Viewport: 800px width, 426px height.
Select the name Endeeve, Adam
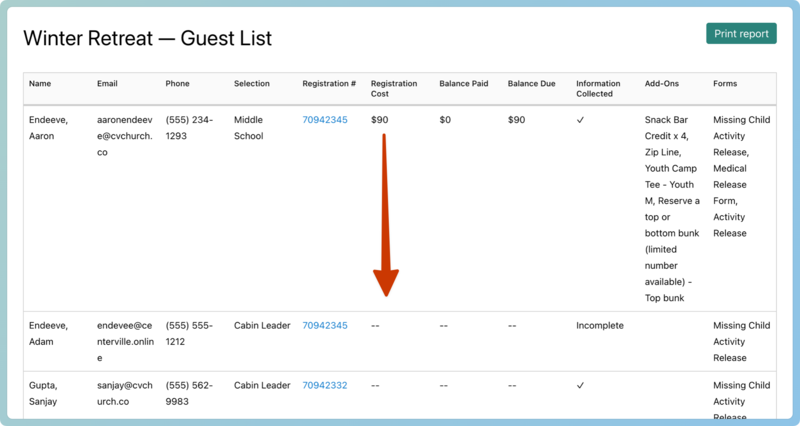[48, 334]
